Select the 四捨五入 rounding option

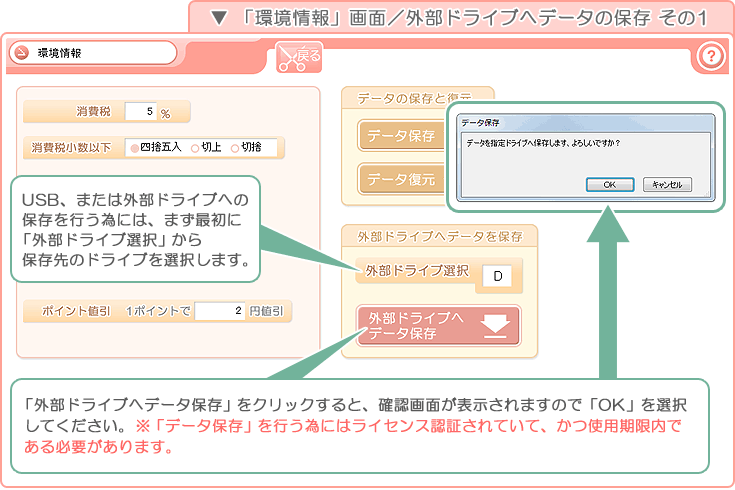(x=156, y=147)
